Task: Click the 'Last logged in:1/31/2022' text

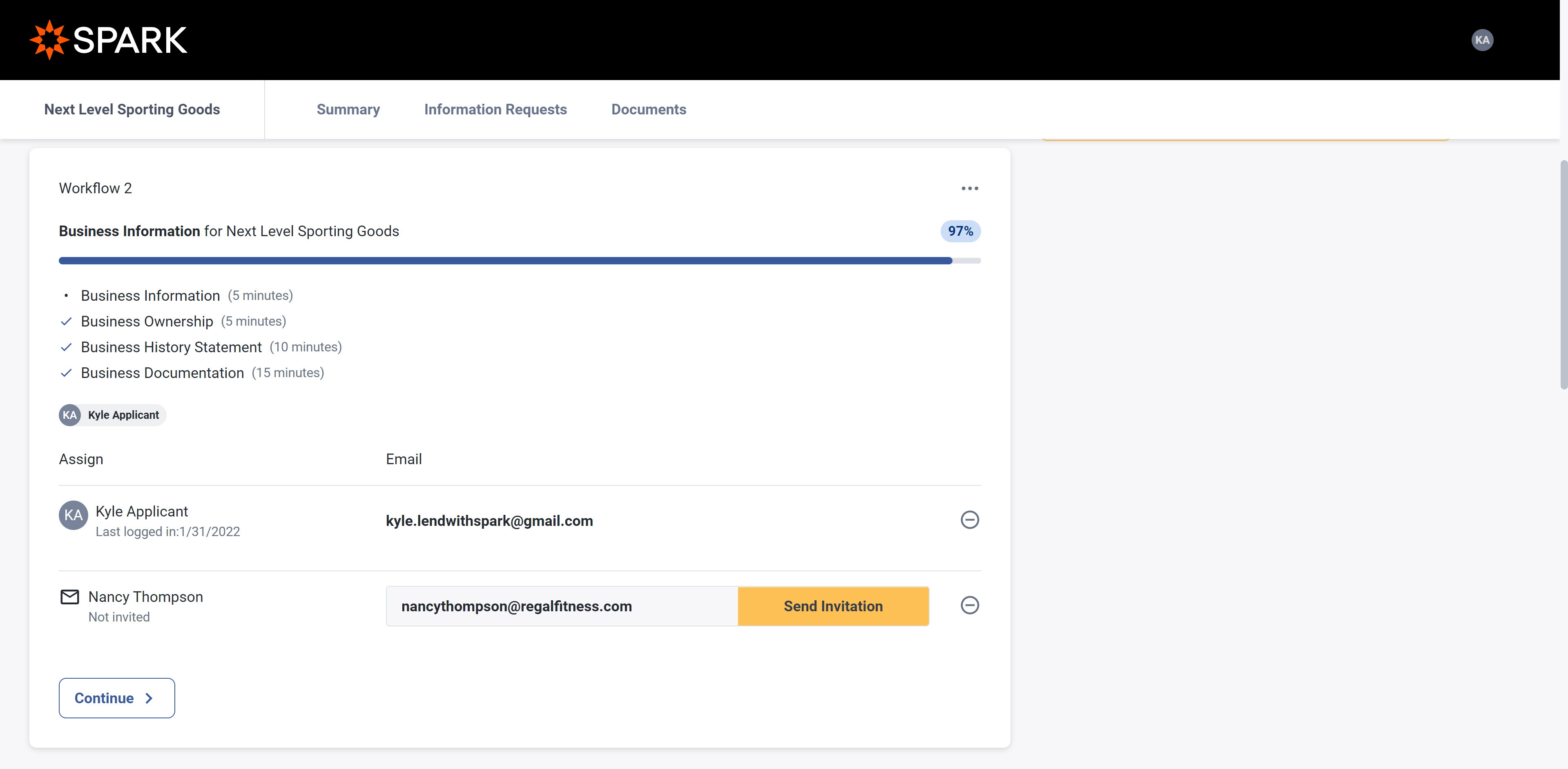Action: 167,532
